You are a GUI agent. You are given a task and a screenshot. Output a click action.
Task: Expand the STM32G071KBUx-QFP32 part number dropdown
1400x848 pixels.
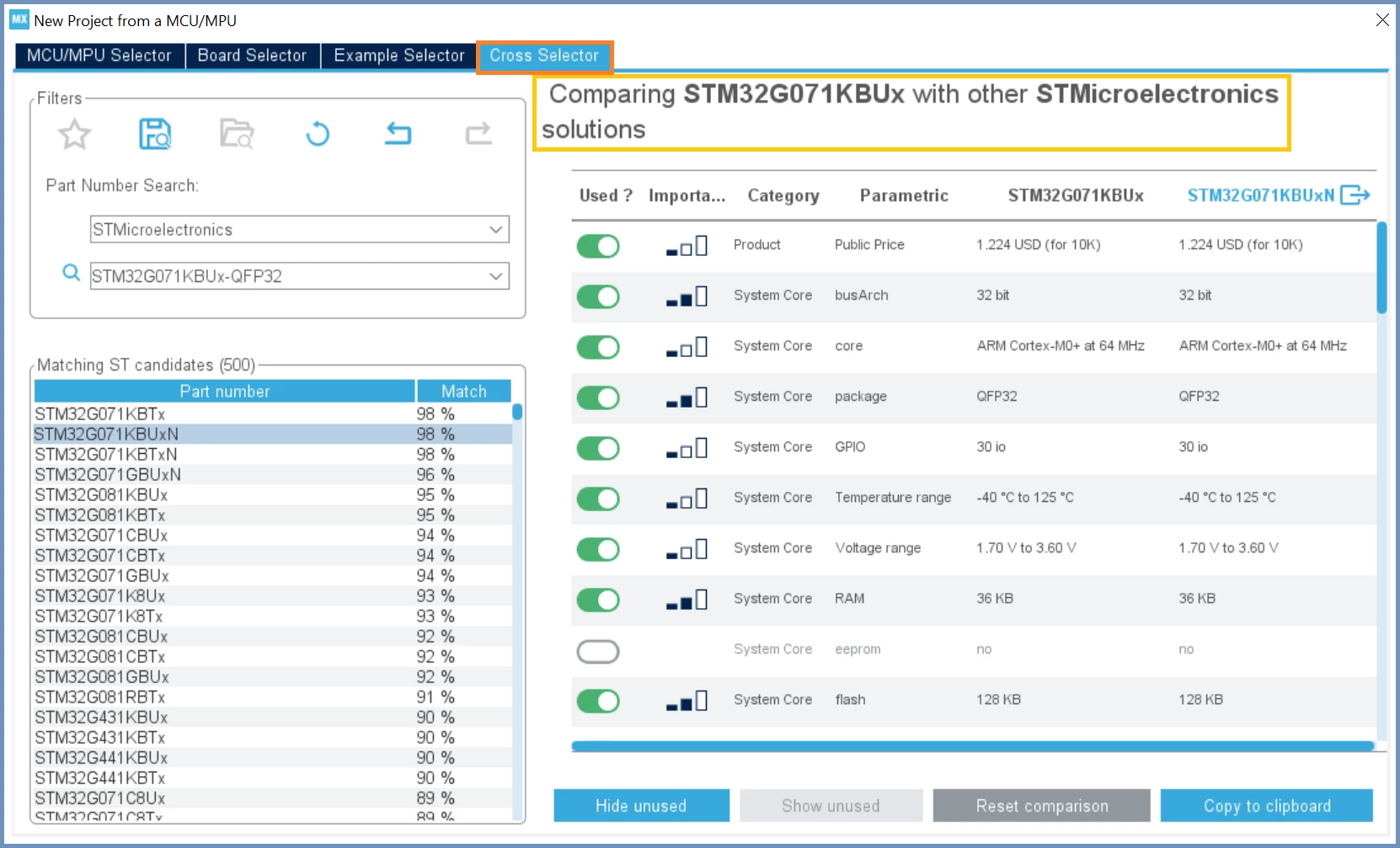(x=299, y=276)
